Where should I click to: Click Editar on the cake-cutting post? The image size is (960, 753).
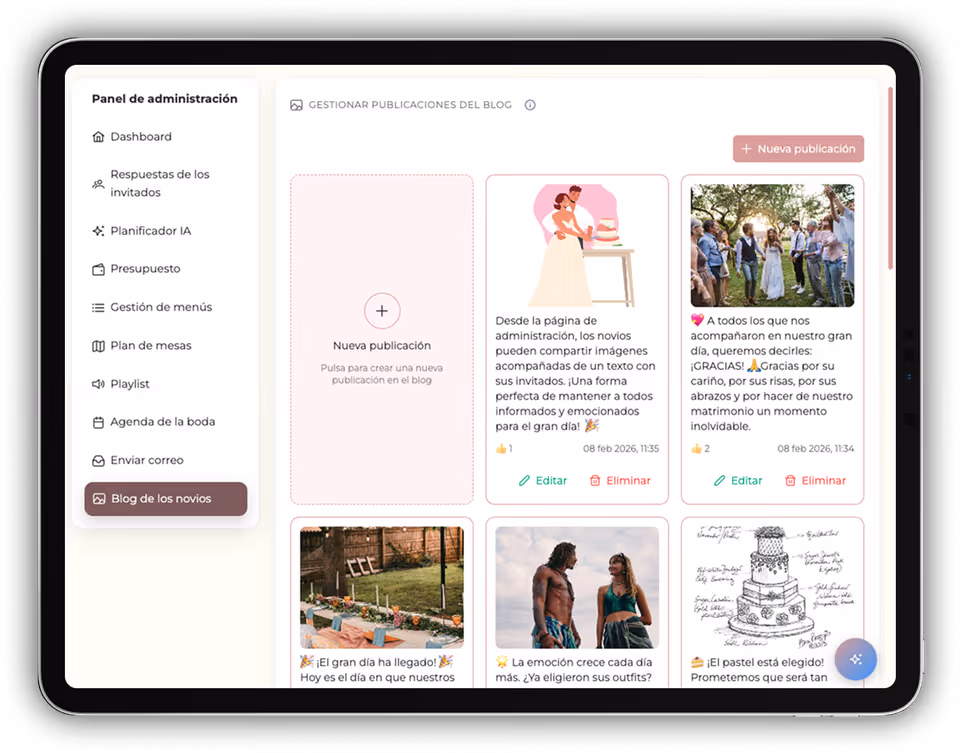pyautogui.click(x=543, y=480)
